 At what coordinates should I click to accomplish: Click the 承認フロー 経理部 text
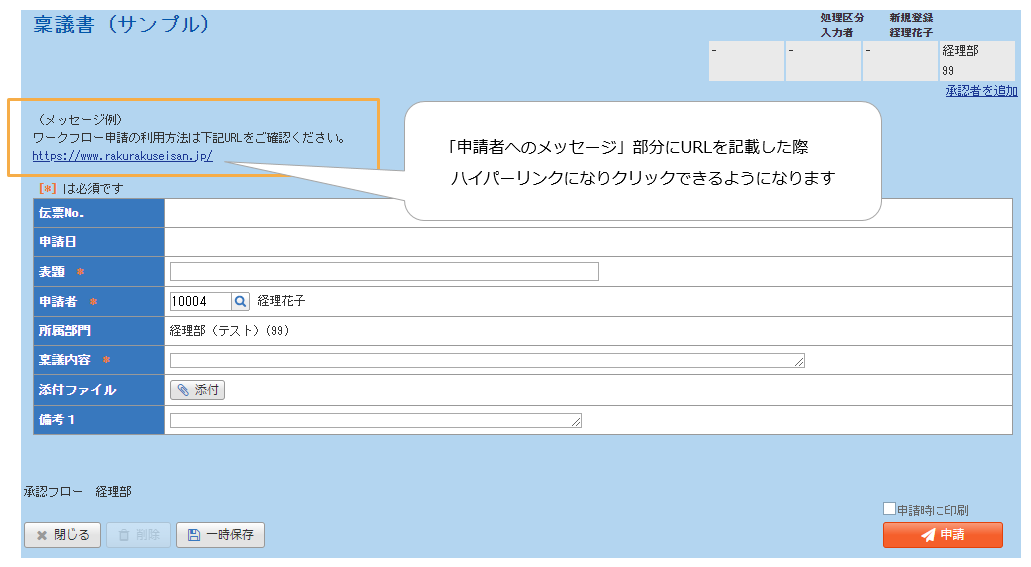[x=77, y=491]
